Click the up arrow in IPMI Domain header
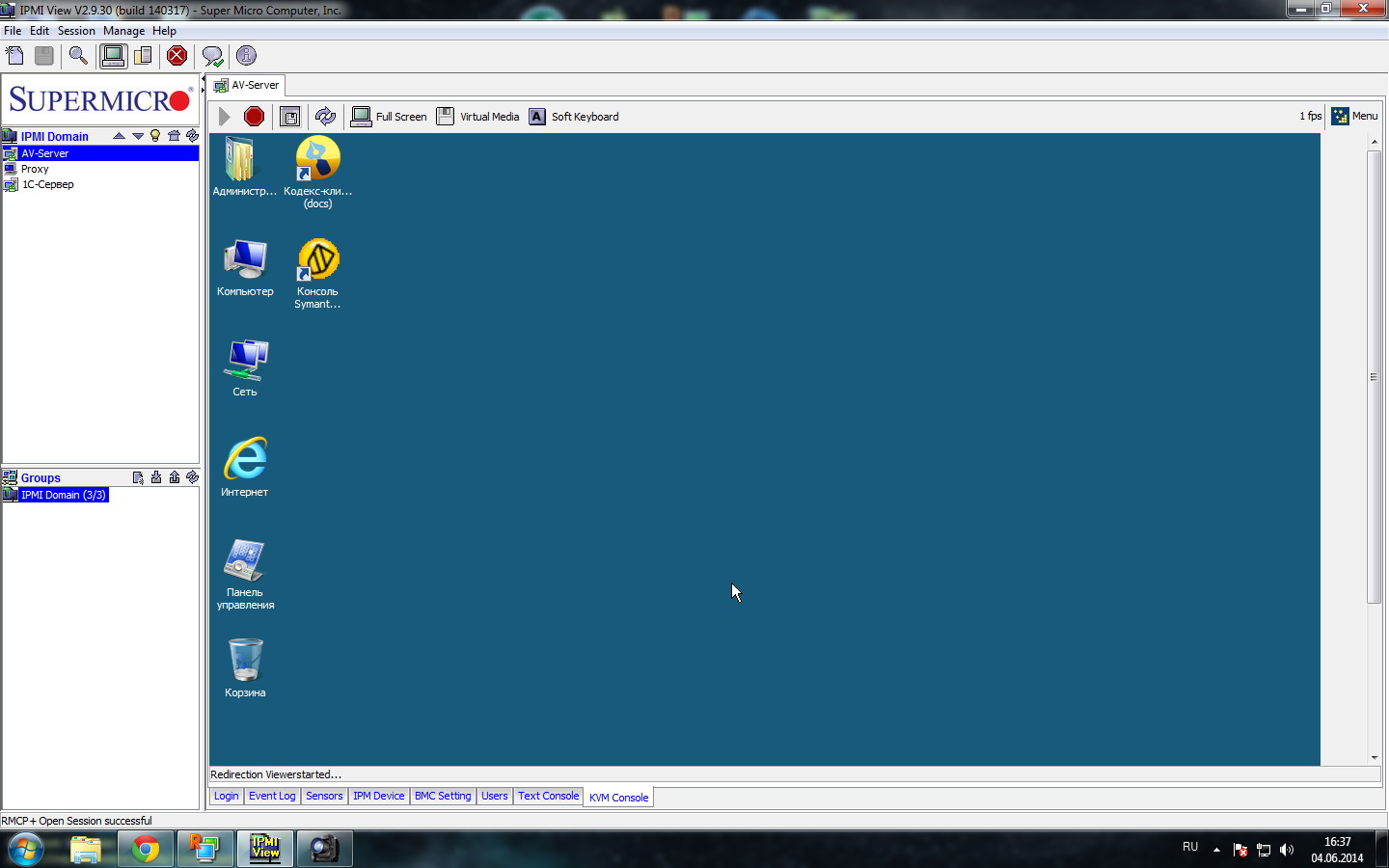This screenshot has width=1389, height=868. [x=120, y=136]
